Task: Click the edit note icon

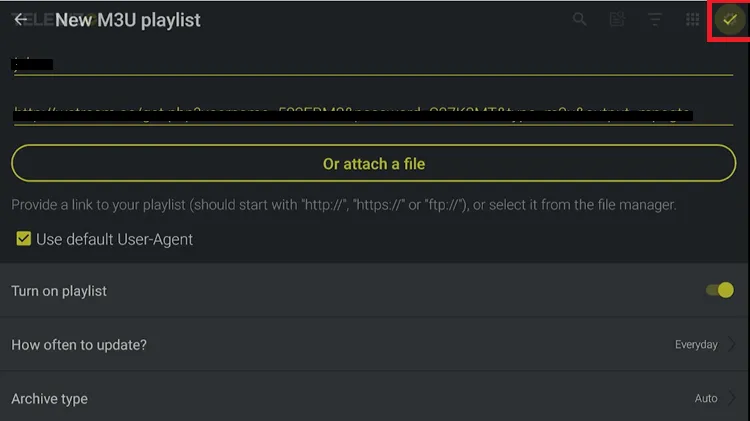Action: pos(617,19)
